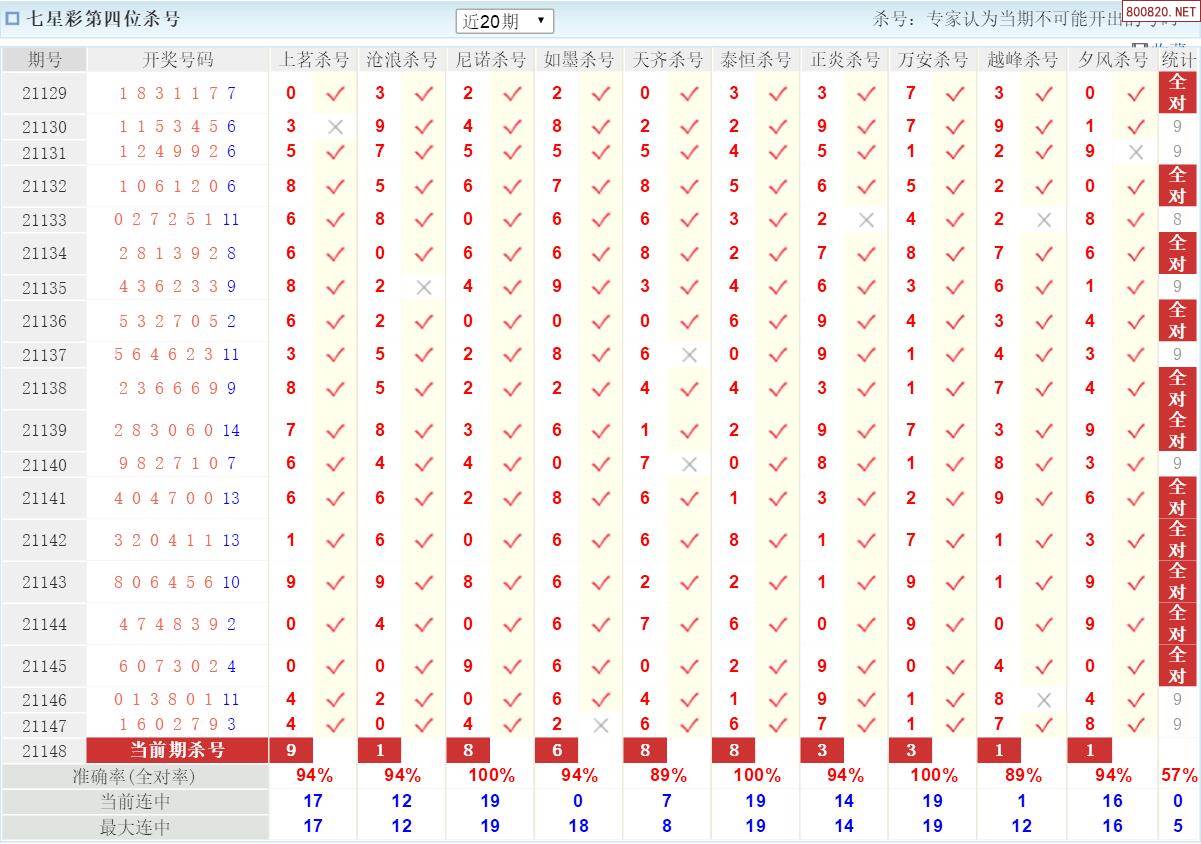
Task: Click the gray X mark for 沧浪杀号 in row 21135
Action: click(424, 287)
